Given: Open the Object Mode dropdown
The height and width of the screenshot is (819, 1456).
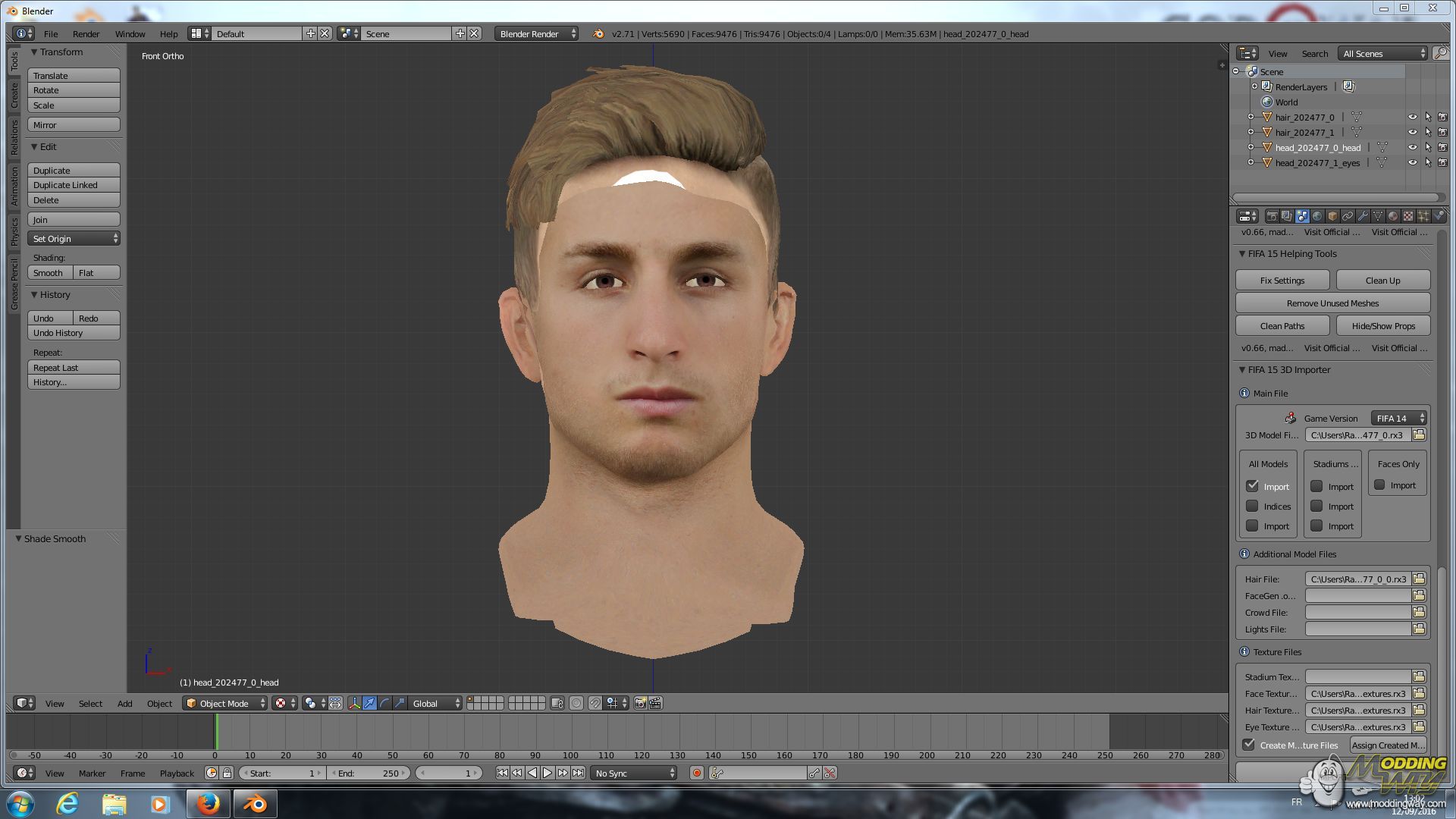Looking at the screenshot, I should [225, 704].
